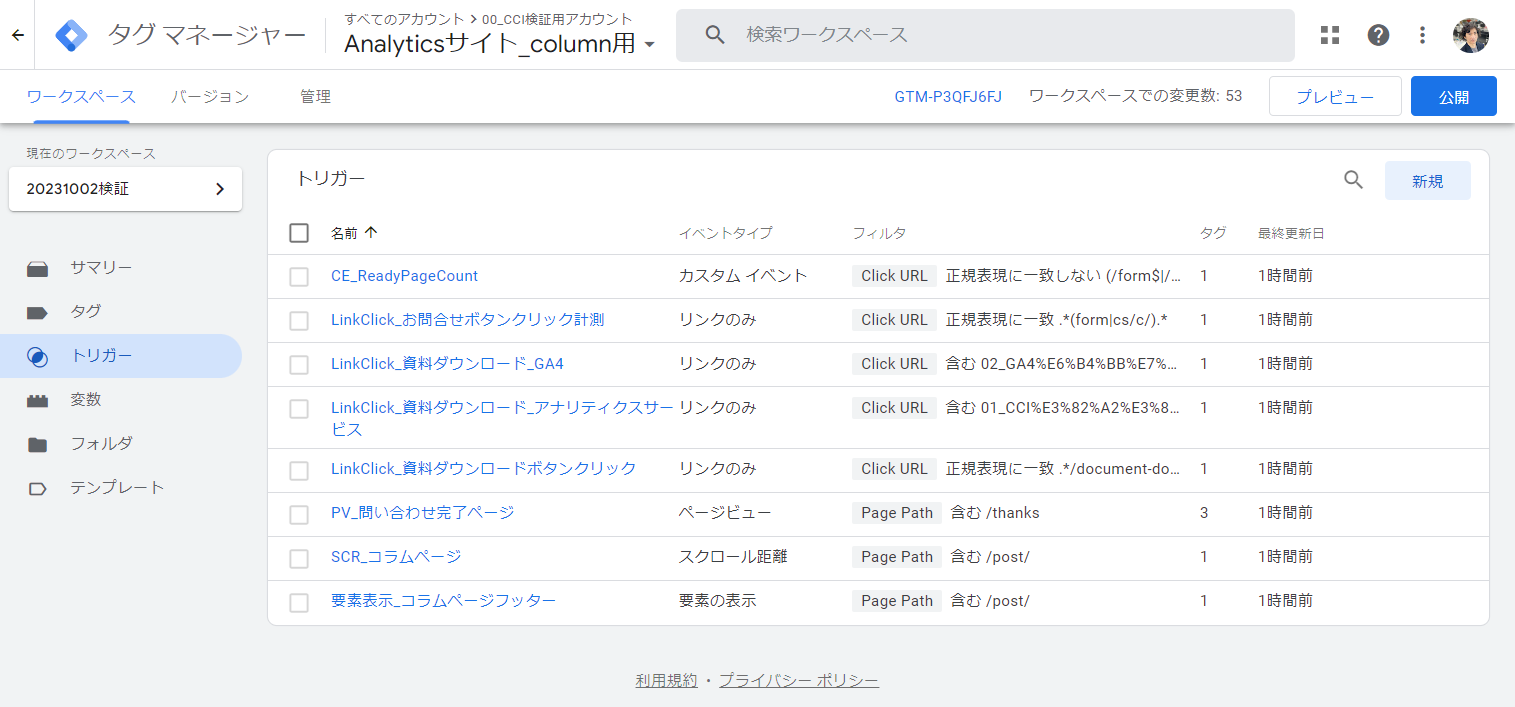The image size is (1515, 707).
Task: Open the PV_問い合わせ完了ページ trigger
Action: 422,513
